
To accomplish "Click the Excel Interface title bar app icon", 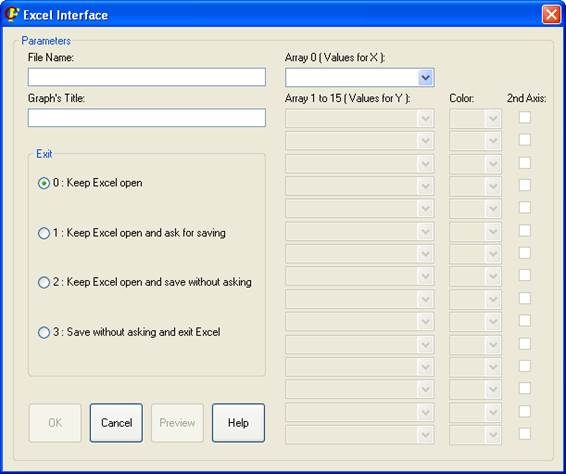I will [x=12, y=14].
